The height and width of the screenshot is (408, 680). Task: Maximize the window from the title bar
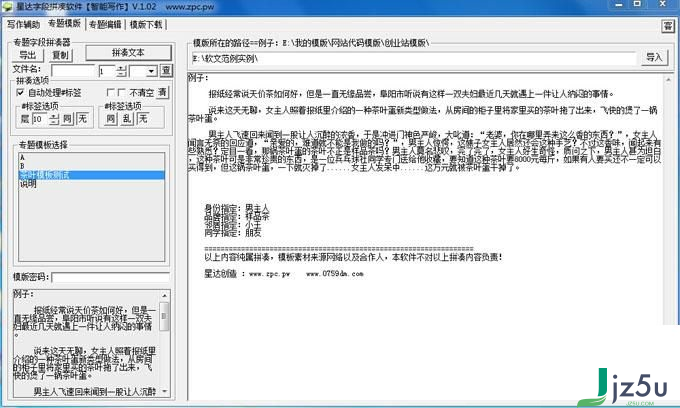638,5
